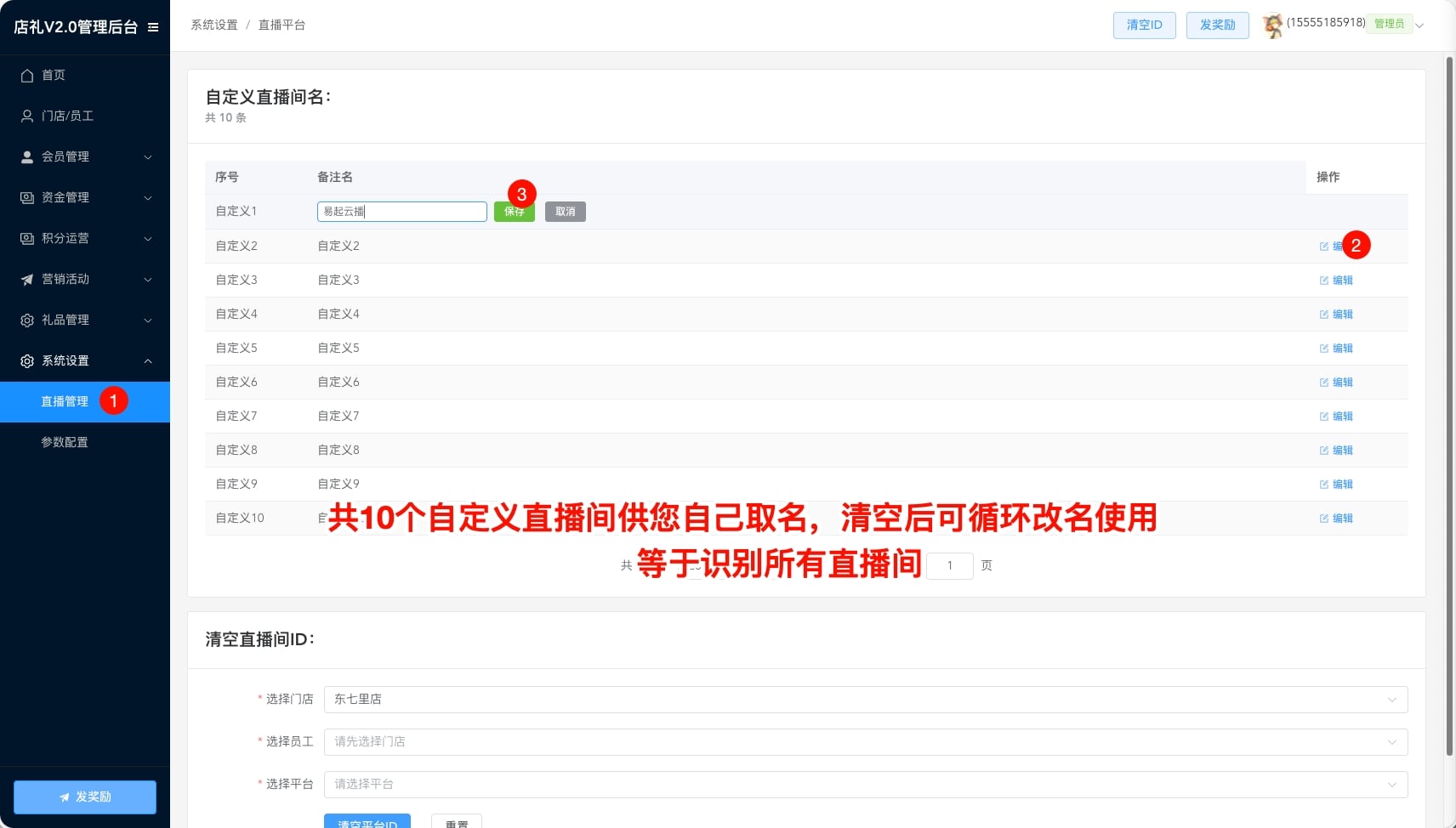The height and width of the screenshot is (828, 1456).
Task: Select 直播管理 in the sidebar
Action: click(65, 402)
